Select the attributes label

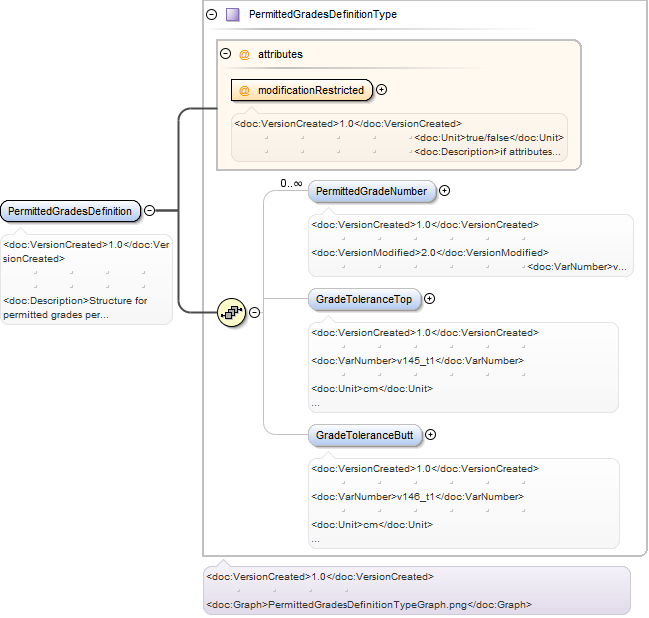pyautogui.click(x=280, y=54)
